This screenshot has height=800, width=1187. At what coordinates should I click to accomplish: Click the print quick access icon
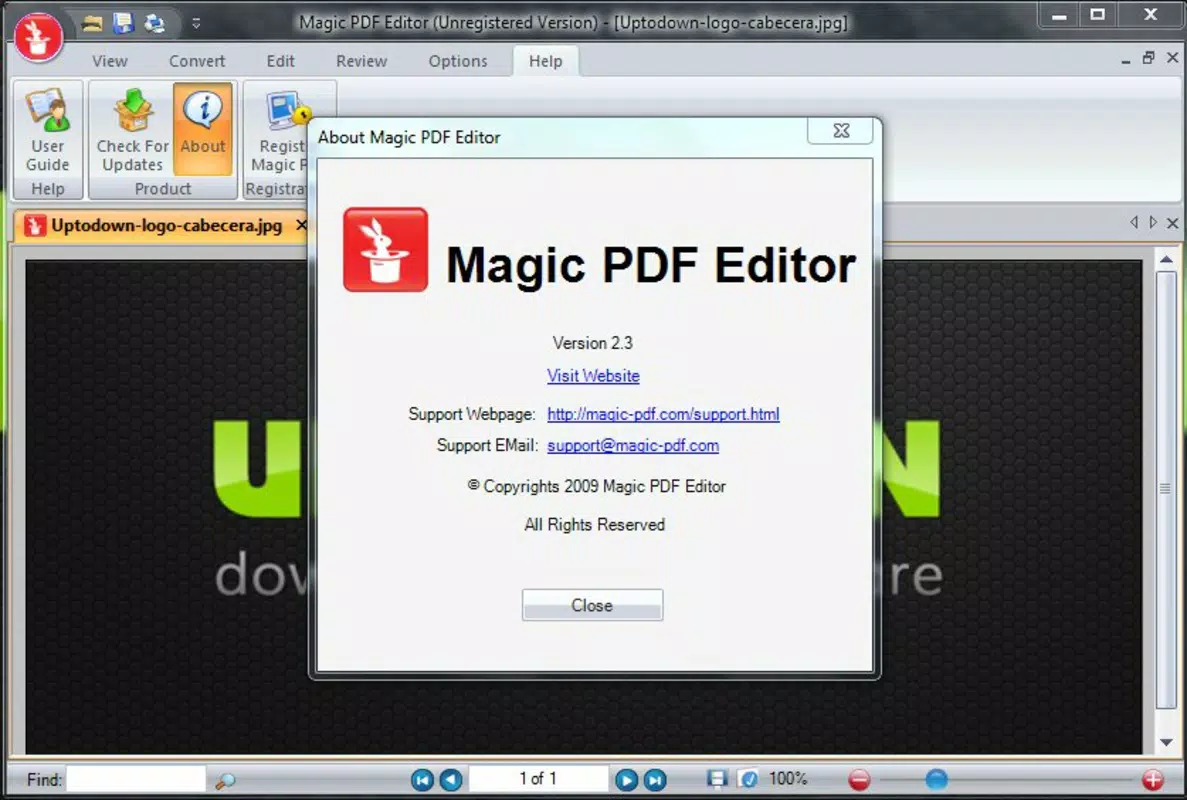pos(154,23)
